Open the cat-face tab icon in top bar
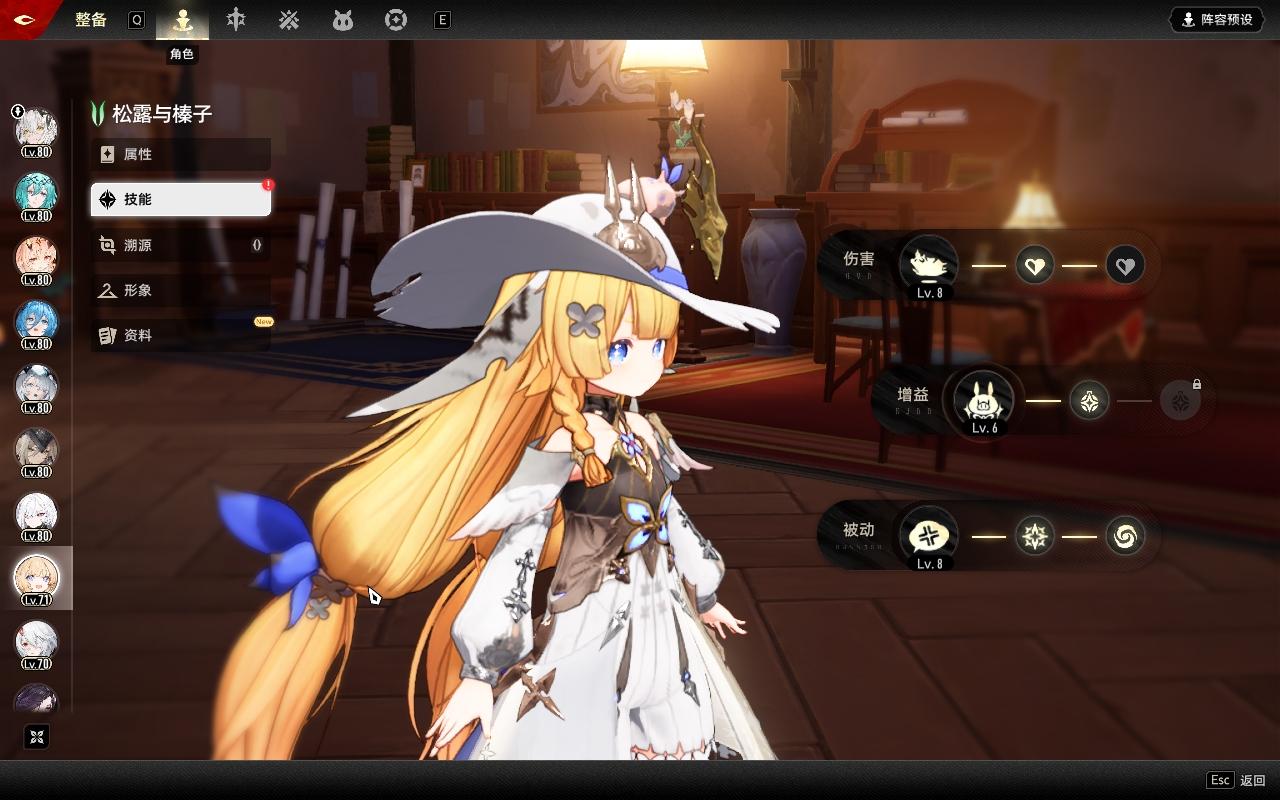 click(x=343, y=19)
